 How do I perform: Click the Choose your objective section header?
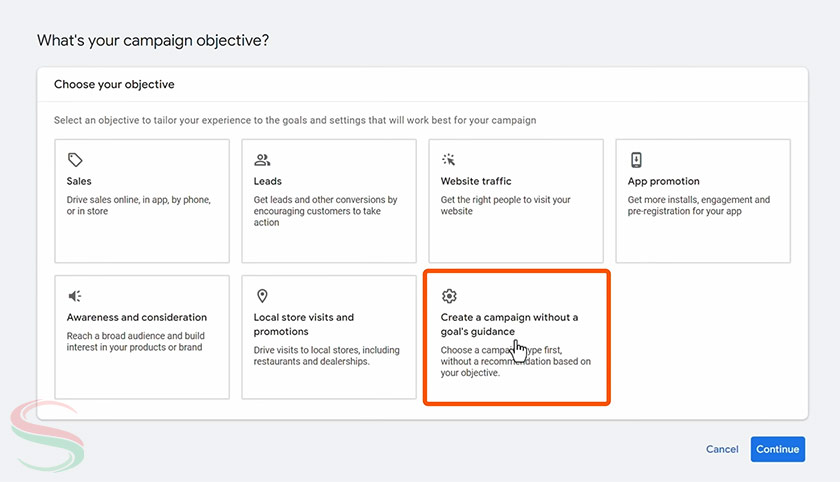tap(114, 85)
